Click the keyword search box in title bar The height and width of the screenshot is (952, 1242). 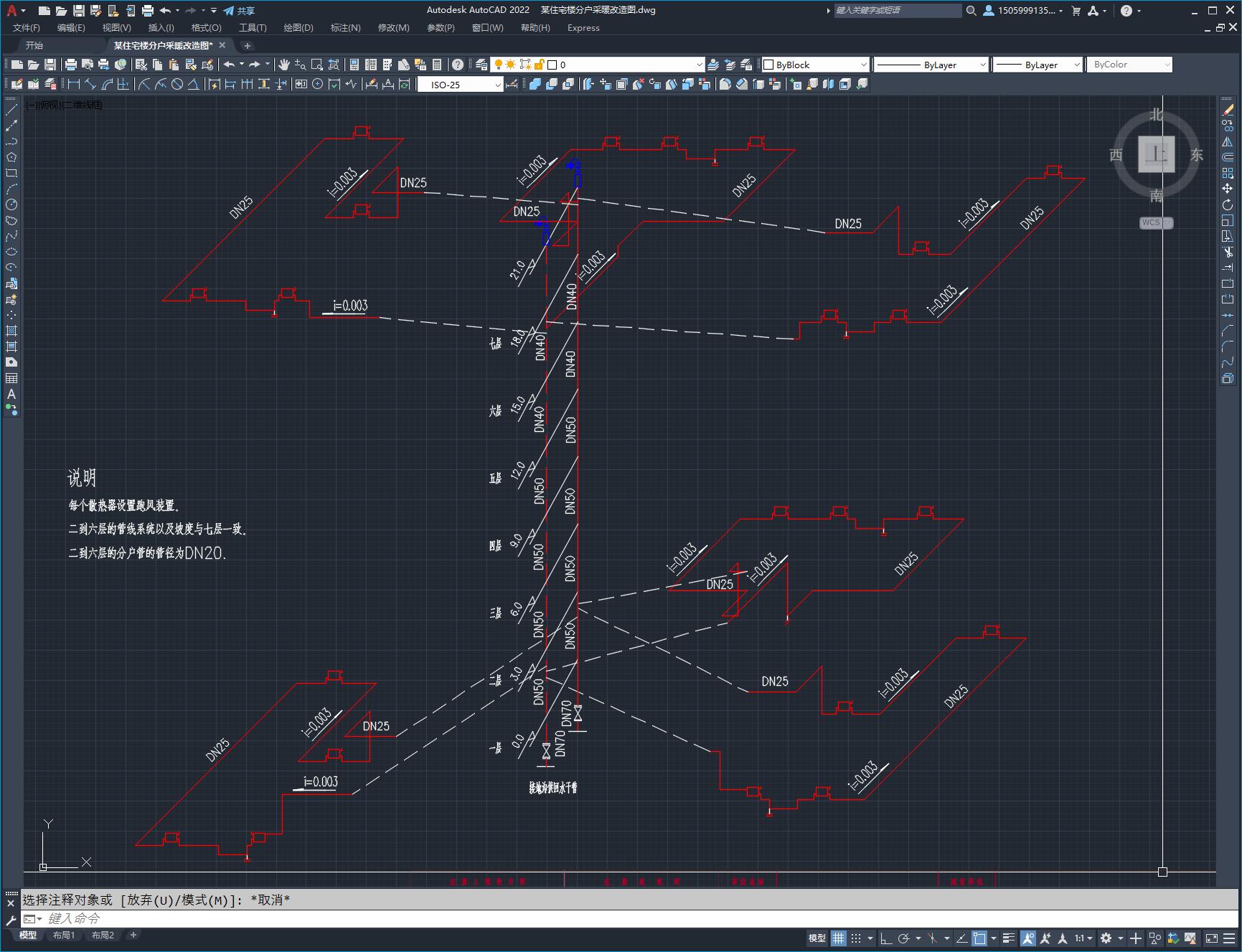[897, 11]
